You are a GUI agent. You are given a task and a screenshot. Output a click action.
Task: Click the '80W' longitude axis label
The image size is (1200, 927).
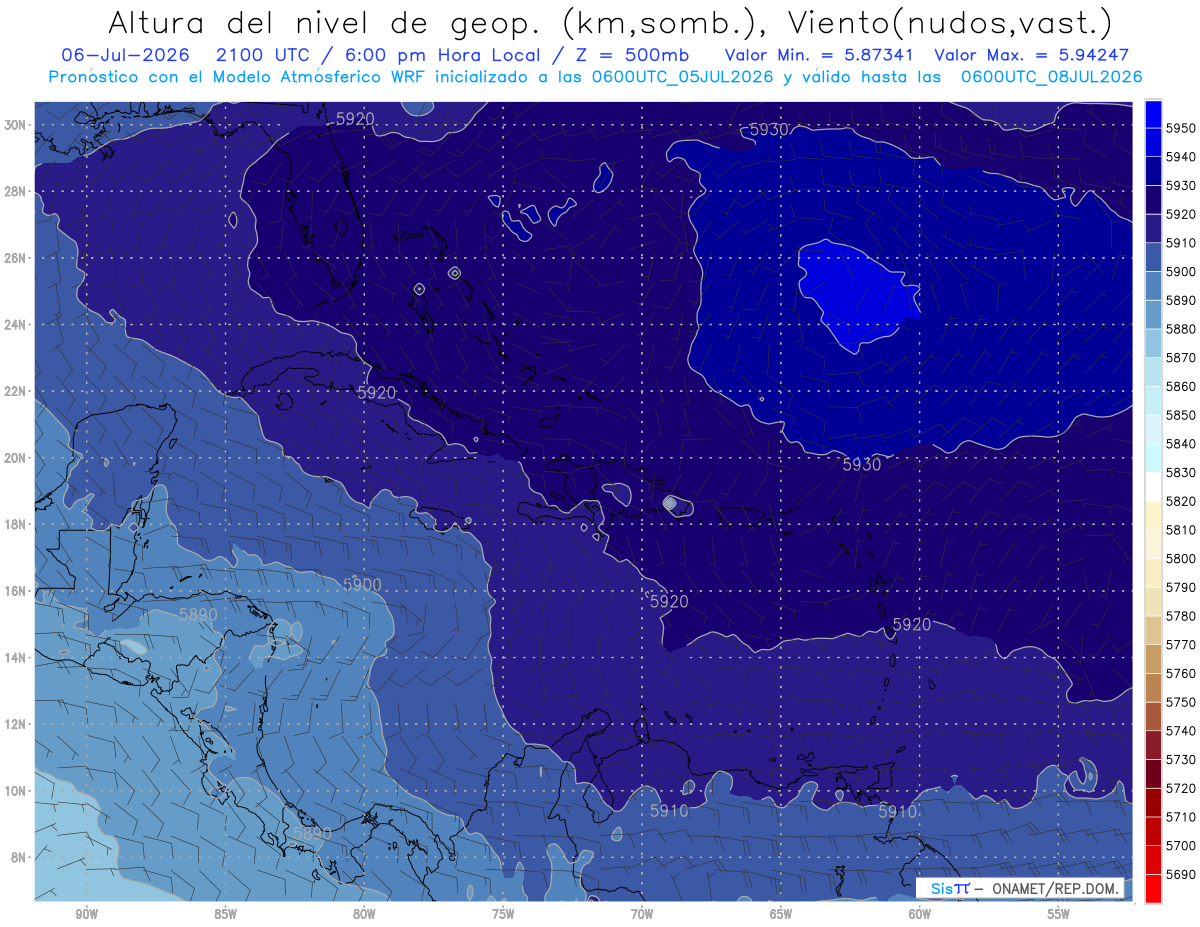click(364, 913)
